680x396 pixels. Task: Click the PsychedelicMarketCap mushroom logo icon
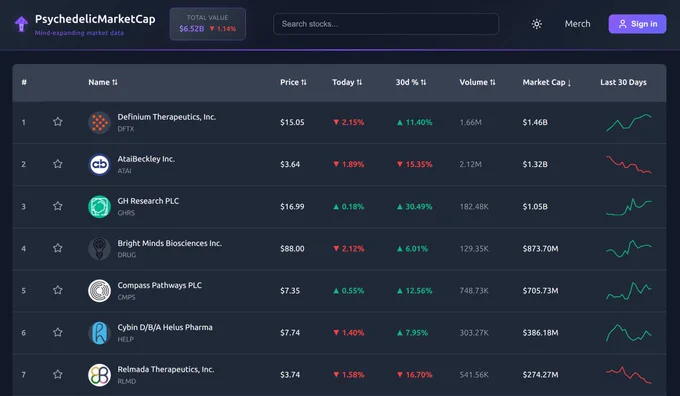pyautogui.click(x=21, y=24)
